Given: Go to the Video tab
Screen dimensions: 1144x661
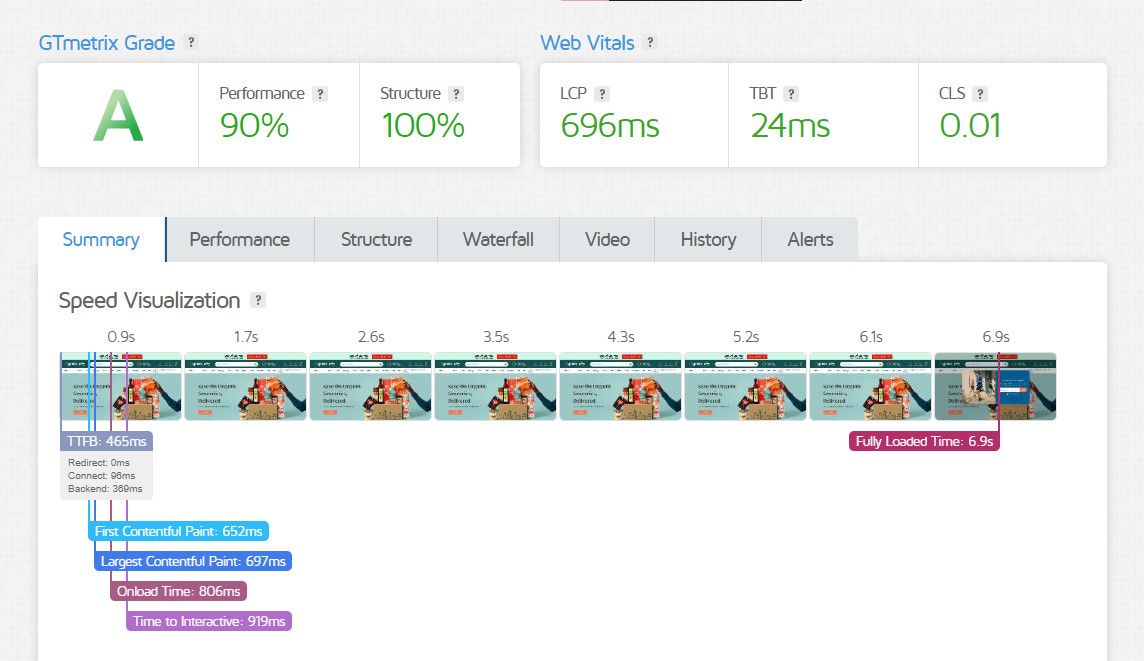Looking at the screenshot, I should (x=607, y=240).
